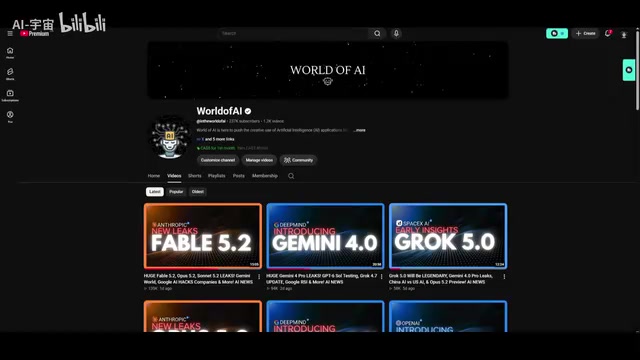640x360 pixels.
Task: Open title 'Grok 5.0 Will Be LEGENDARY' video
Action: (440, 279)
